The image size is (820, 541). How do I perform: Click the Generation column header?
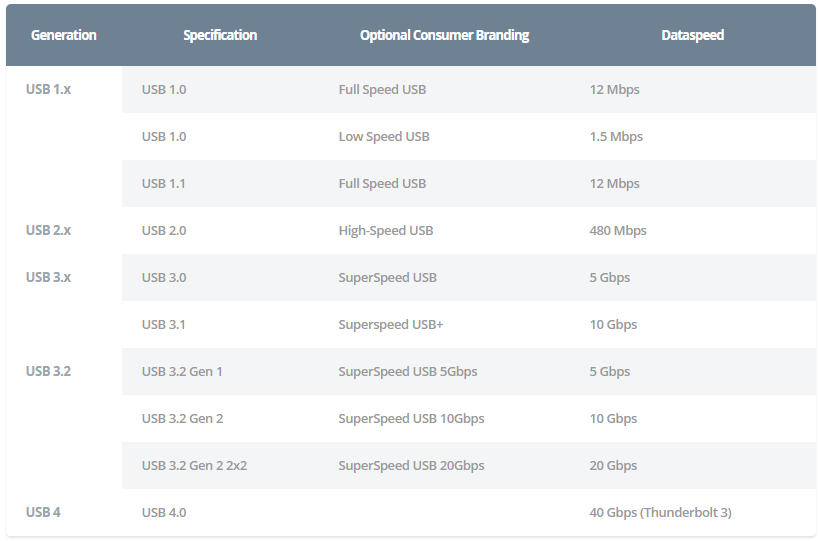pos(63,35)
